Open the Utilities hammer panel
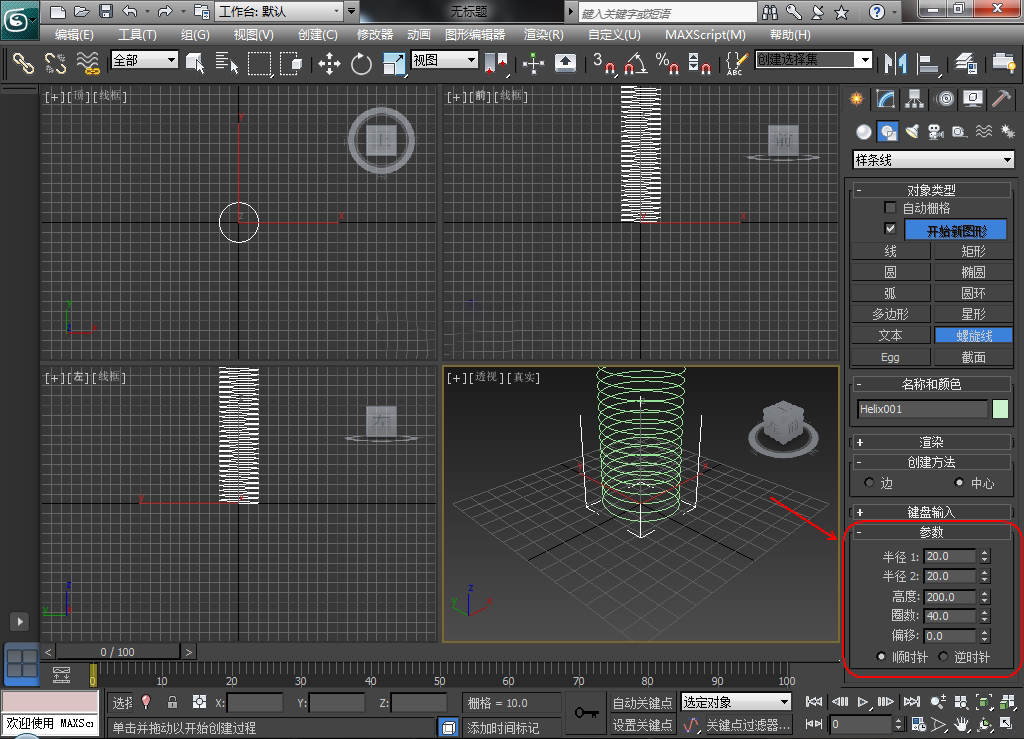The height and width of the screenshot is (739, 1024). [x=1001, y=98]
